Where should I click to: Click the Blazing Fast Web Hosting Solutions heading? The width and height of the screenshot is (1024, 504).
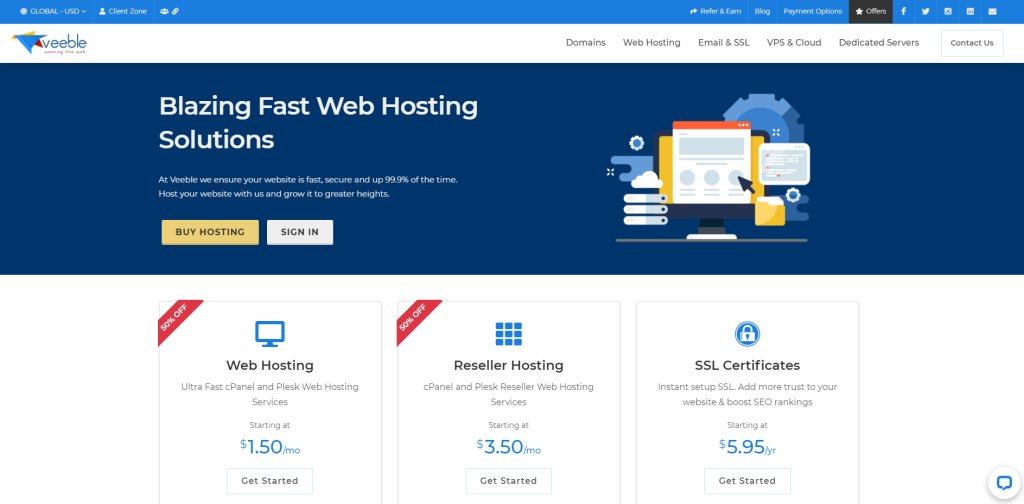[319, 123]
